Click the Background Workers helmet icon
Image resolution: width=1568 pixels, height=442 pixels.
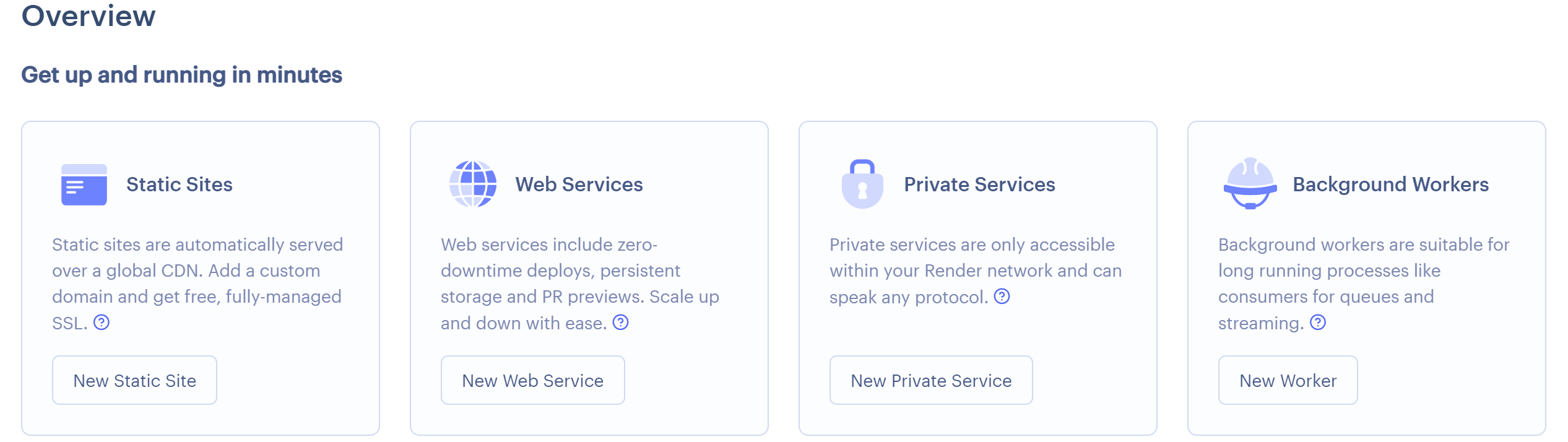coord(1250,184)
